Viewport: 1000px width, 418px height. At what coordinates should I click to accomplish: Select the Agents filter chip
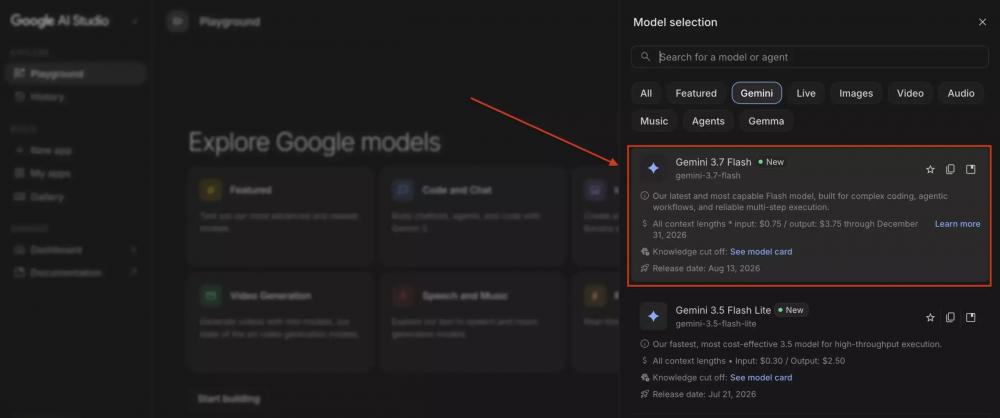(x=708, y=121)
